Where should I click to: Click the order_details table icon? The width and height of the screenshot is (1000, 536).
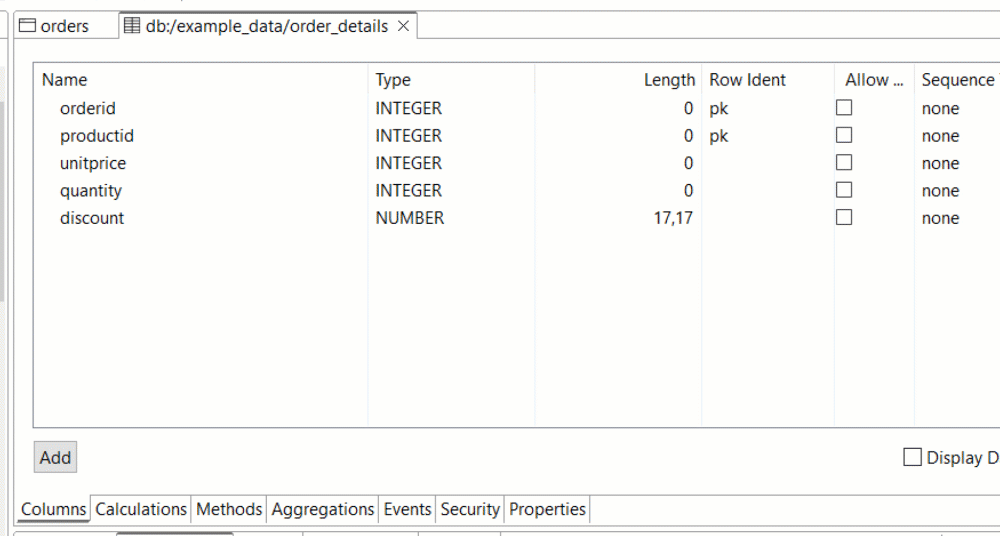click(x=132, y=27)
